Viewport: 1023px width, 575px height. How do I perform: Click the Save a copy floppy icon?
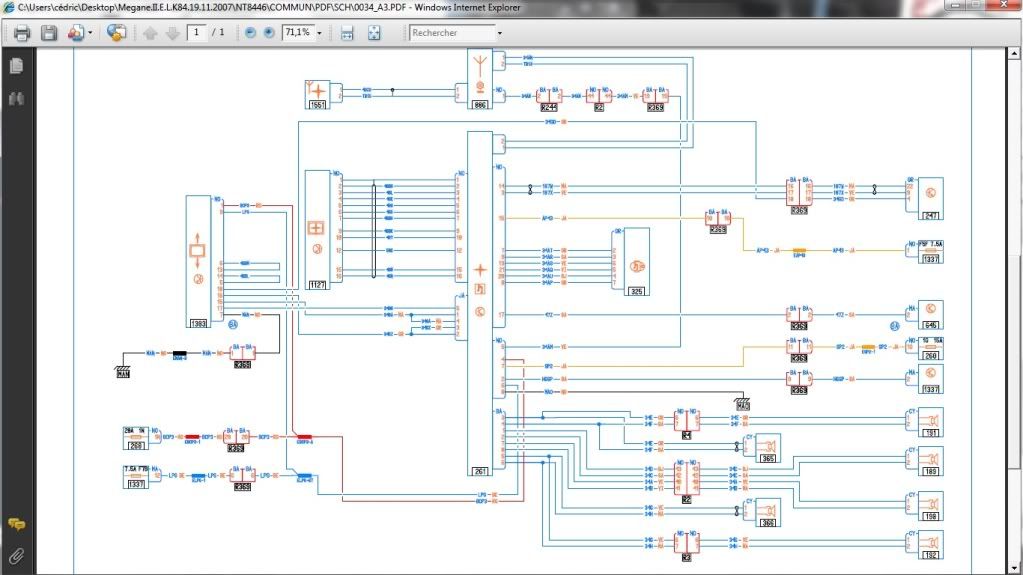(48, 33)
